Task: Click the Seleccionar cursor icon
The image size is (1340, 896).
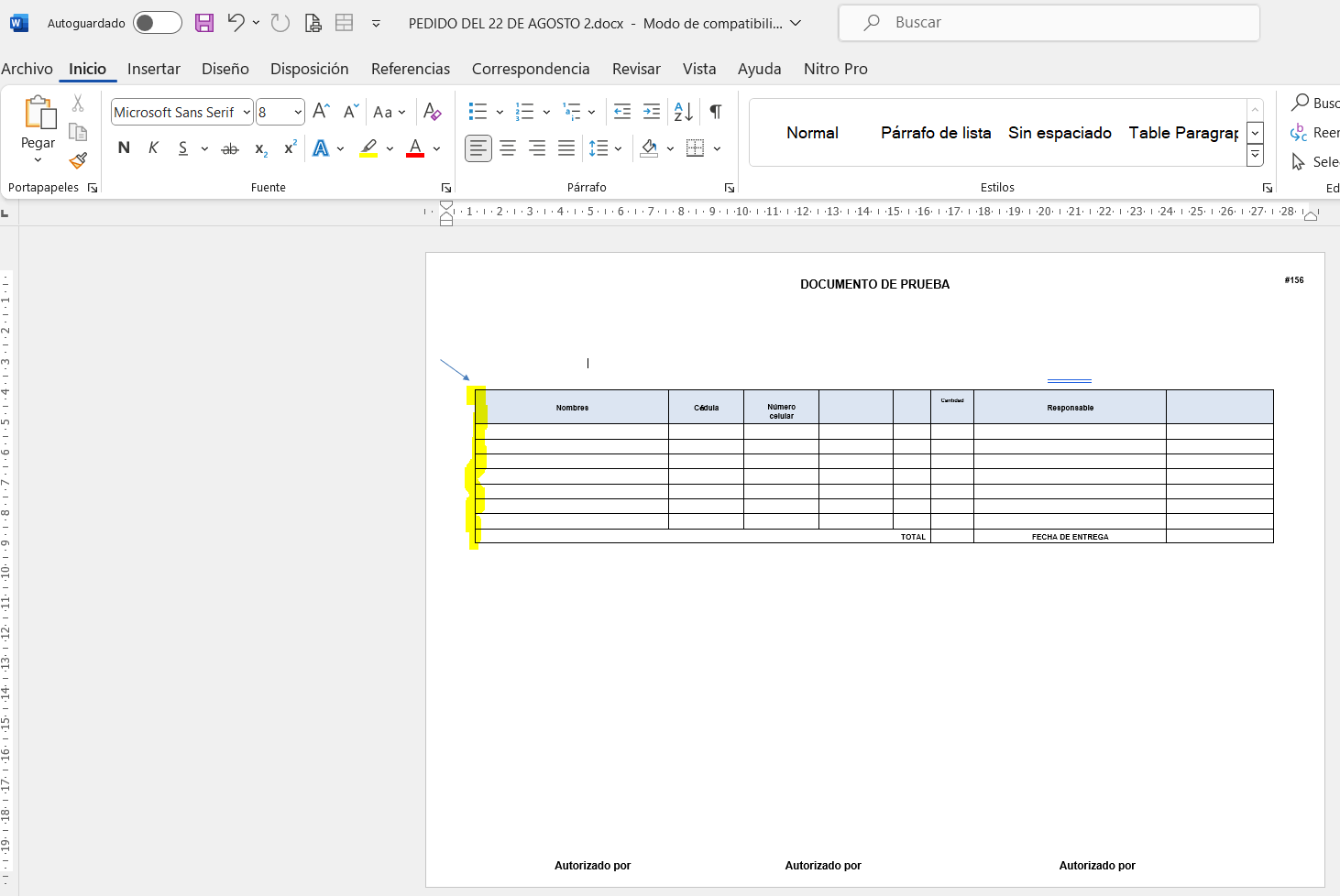Action: [x=1298, y=162]
